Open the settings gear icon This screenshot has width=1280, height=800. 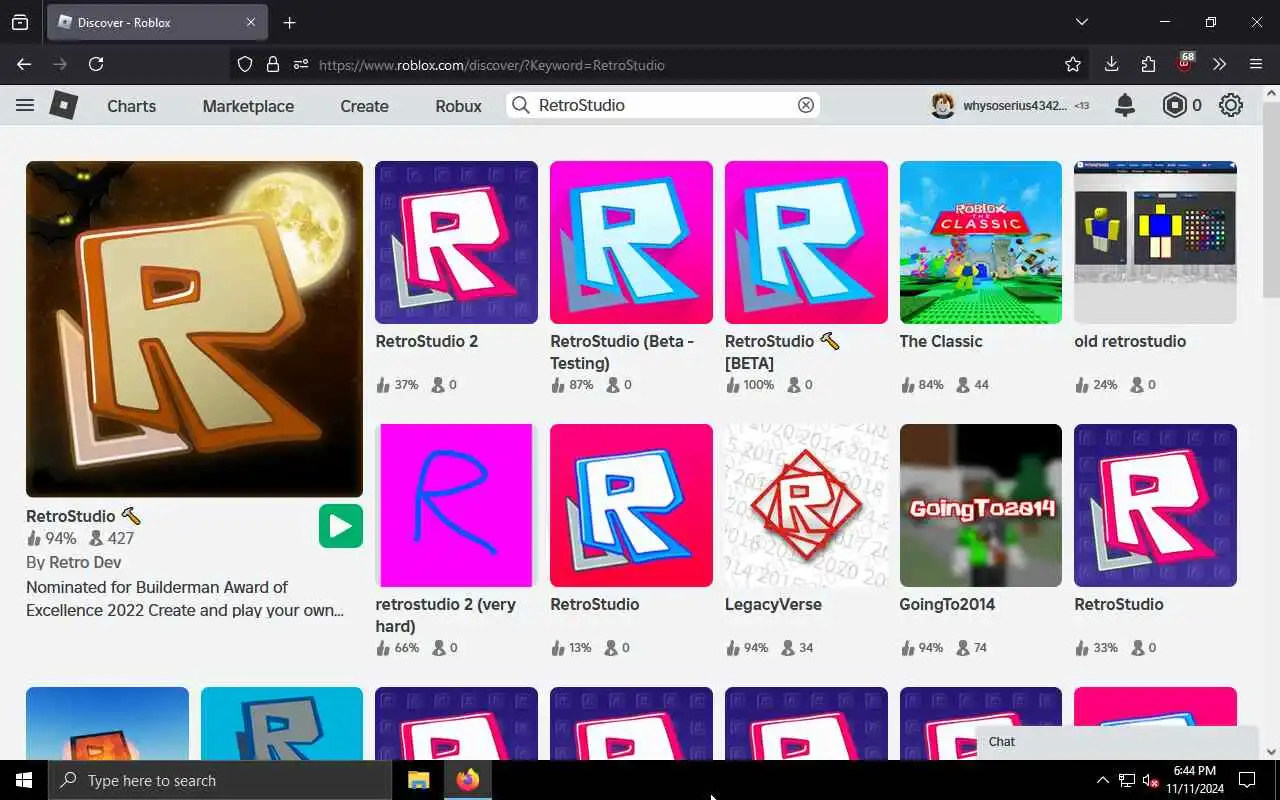point(1231,105)
